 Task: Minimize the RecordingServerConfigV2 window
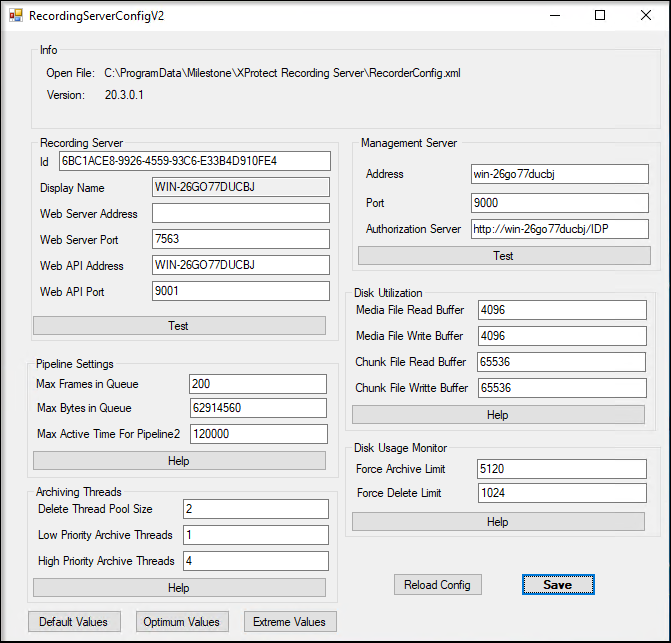click(x=555, y=16)
